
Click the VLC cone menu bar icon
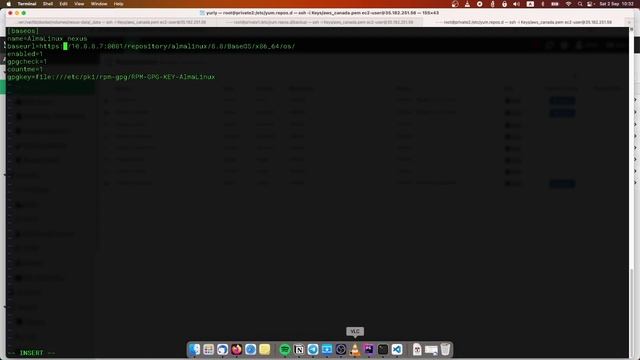[x=467, y=4]
